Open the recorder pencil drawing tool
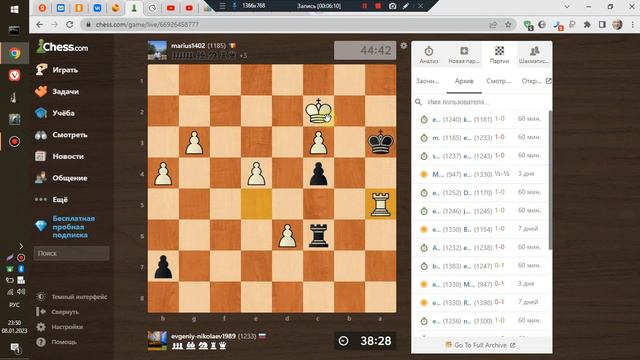 pyautogui.click(x=406, y=6)
